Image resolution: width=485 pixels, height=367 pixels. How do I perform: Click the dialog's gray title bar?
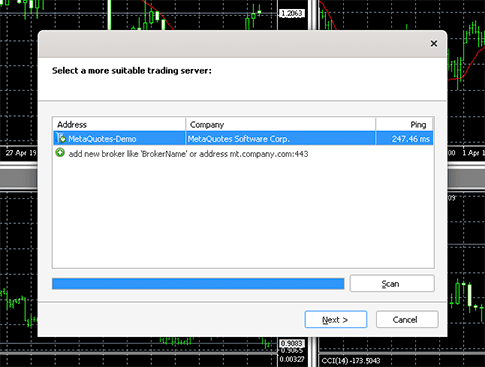pyautogui.click(x=233, y=44)
